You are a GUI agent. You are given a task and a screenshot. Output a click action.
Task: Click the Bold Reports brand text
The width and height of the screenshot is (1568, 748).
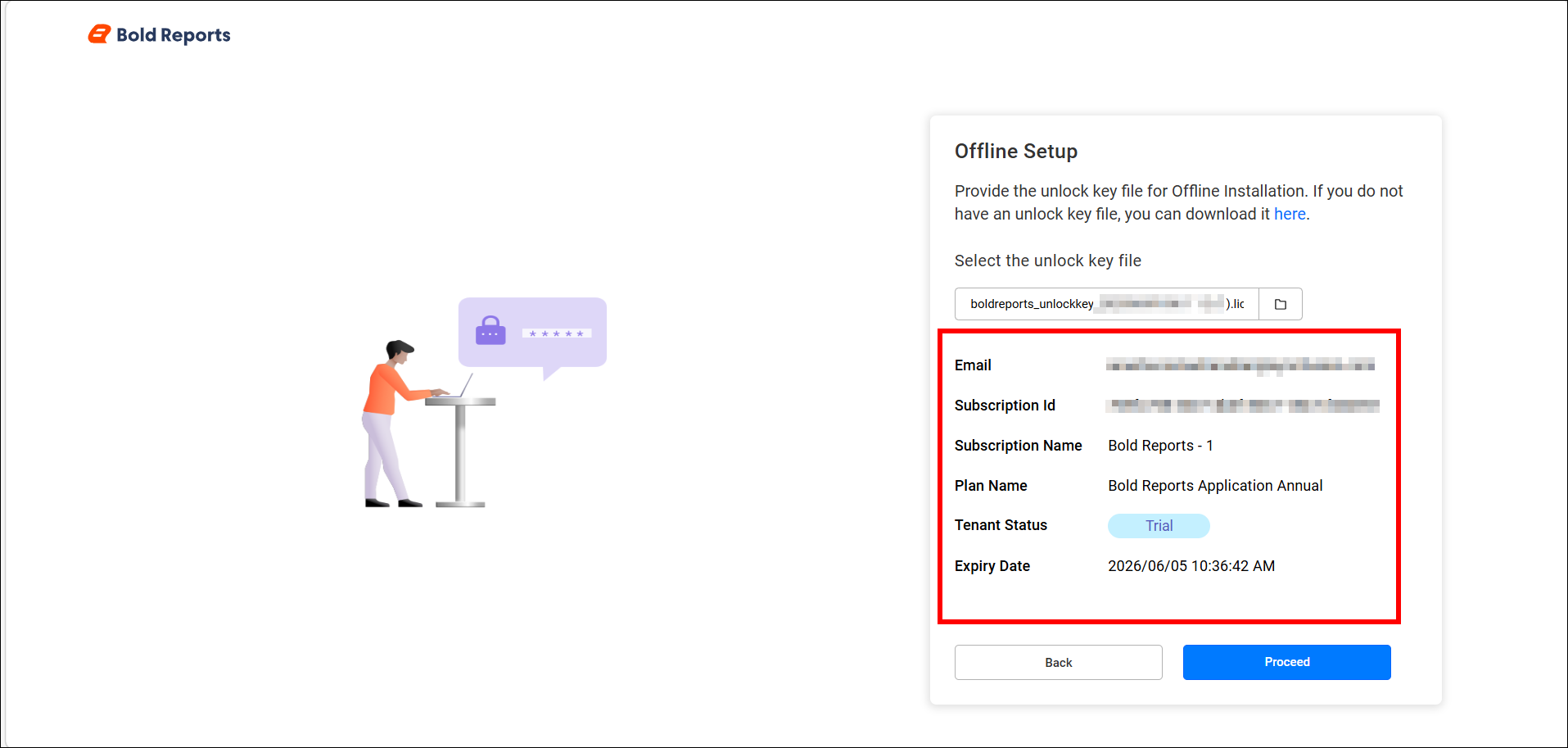173,35
